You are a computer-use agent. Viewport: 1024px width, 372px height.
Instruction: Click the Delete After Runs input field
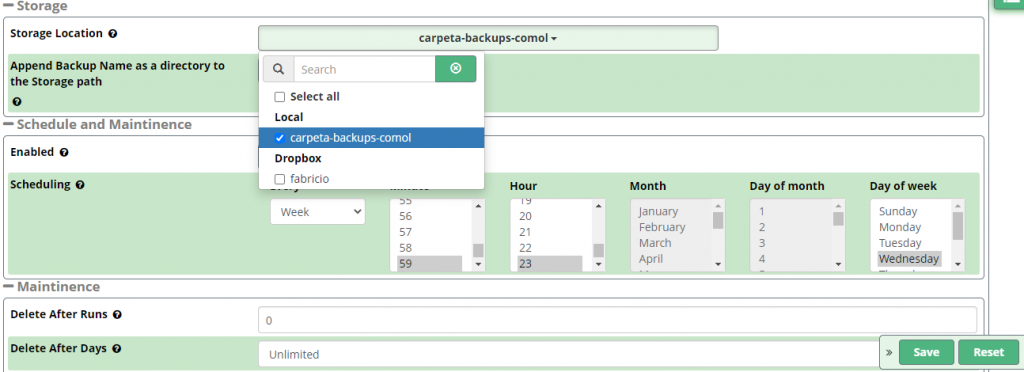point(617,320)
